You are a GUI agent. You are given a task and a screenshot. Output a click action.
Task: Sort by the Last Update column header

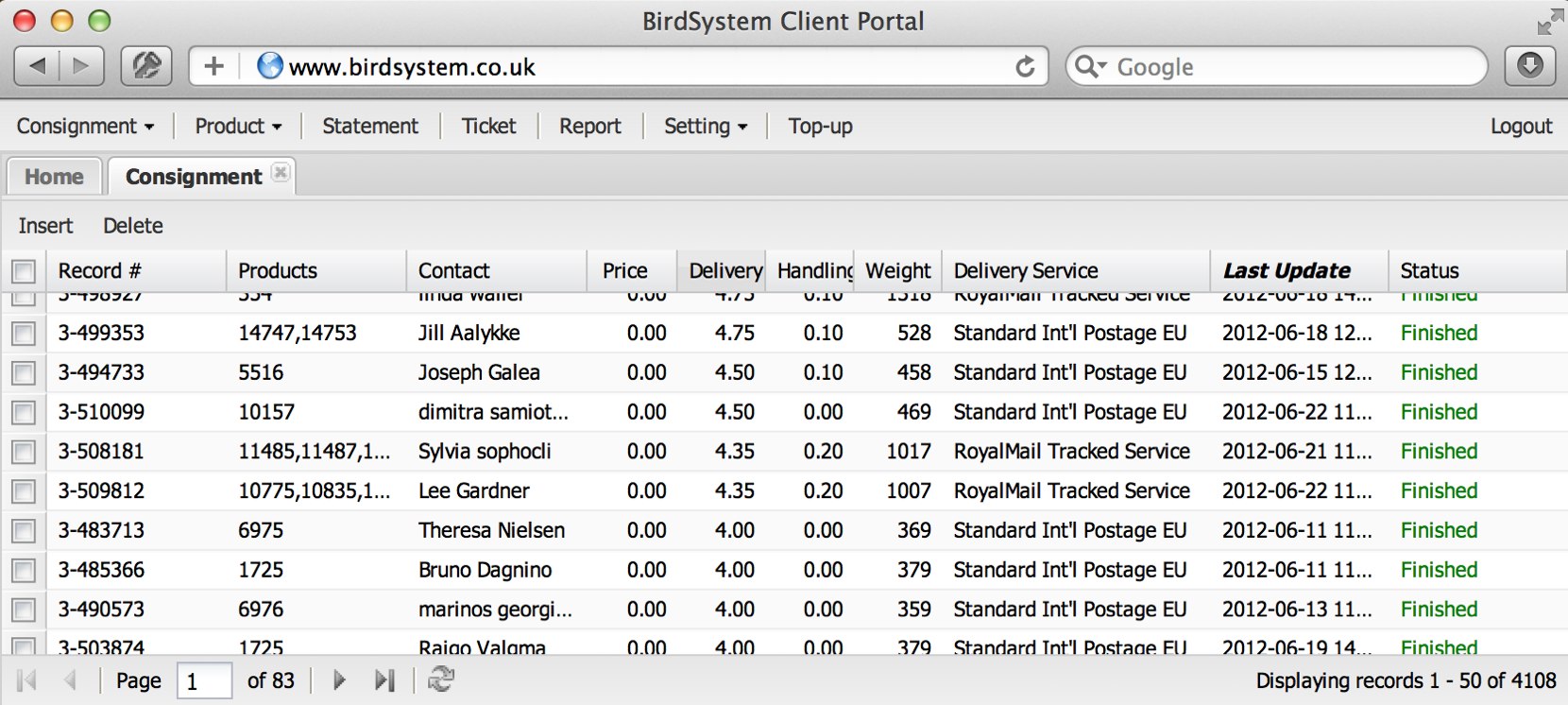click(x=1299, y=271)
